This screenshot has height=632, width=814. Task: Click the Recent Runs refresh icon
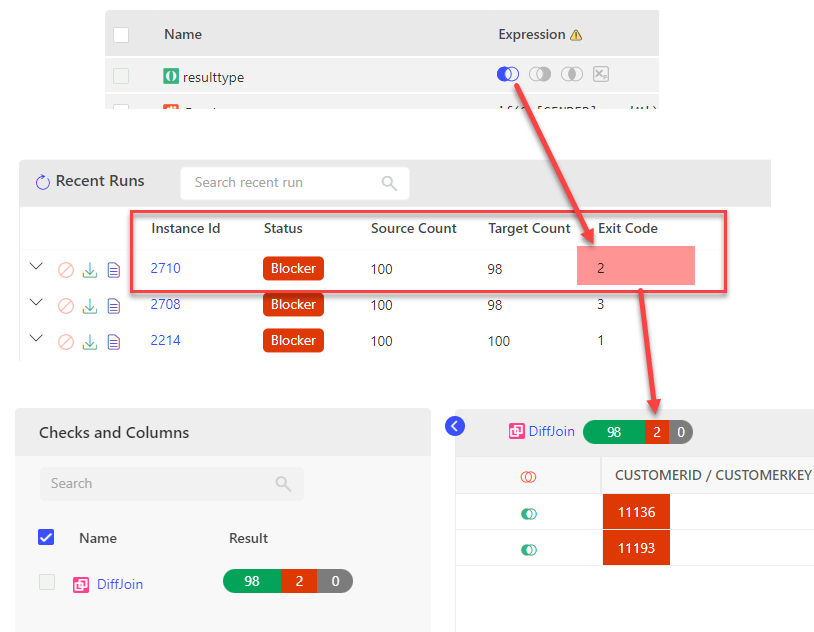(x=43, y=182)
